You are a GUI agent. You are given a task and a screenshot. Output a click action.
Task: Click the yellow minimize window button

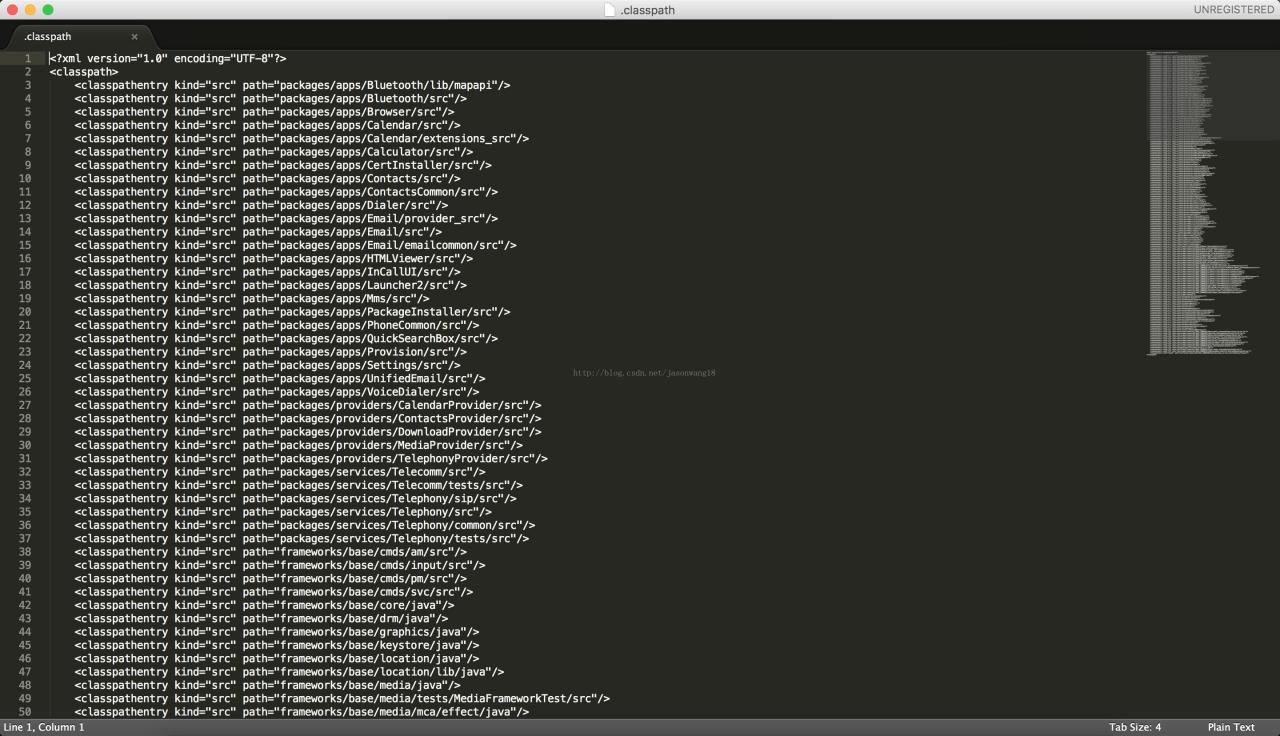pyautogui.click(x=30, y=10)
